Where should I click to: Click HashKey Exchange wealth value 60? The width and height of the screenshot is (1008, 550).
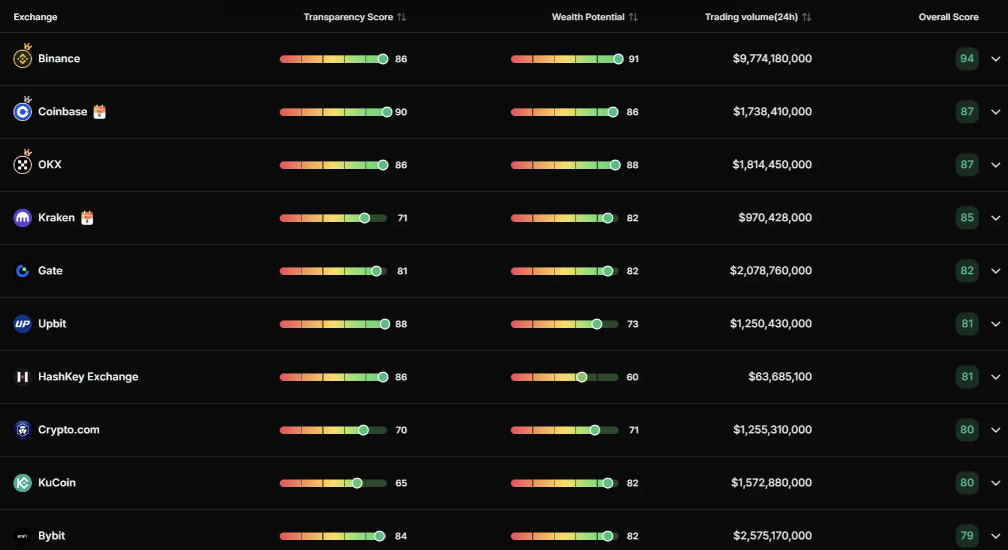(x=633, y=377)
